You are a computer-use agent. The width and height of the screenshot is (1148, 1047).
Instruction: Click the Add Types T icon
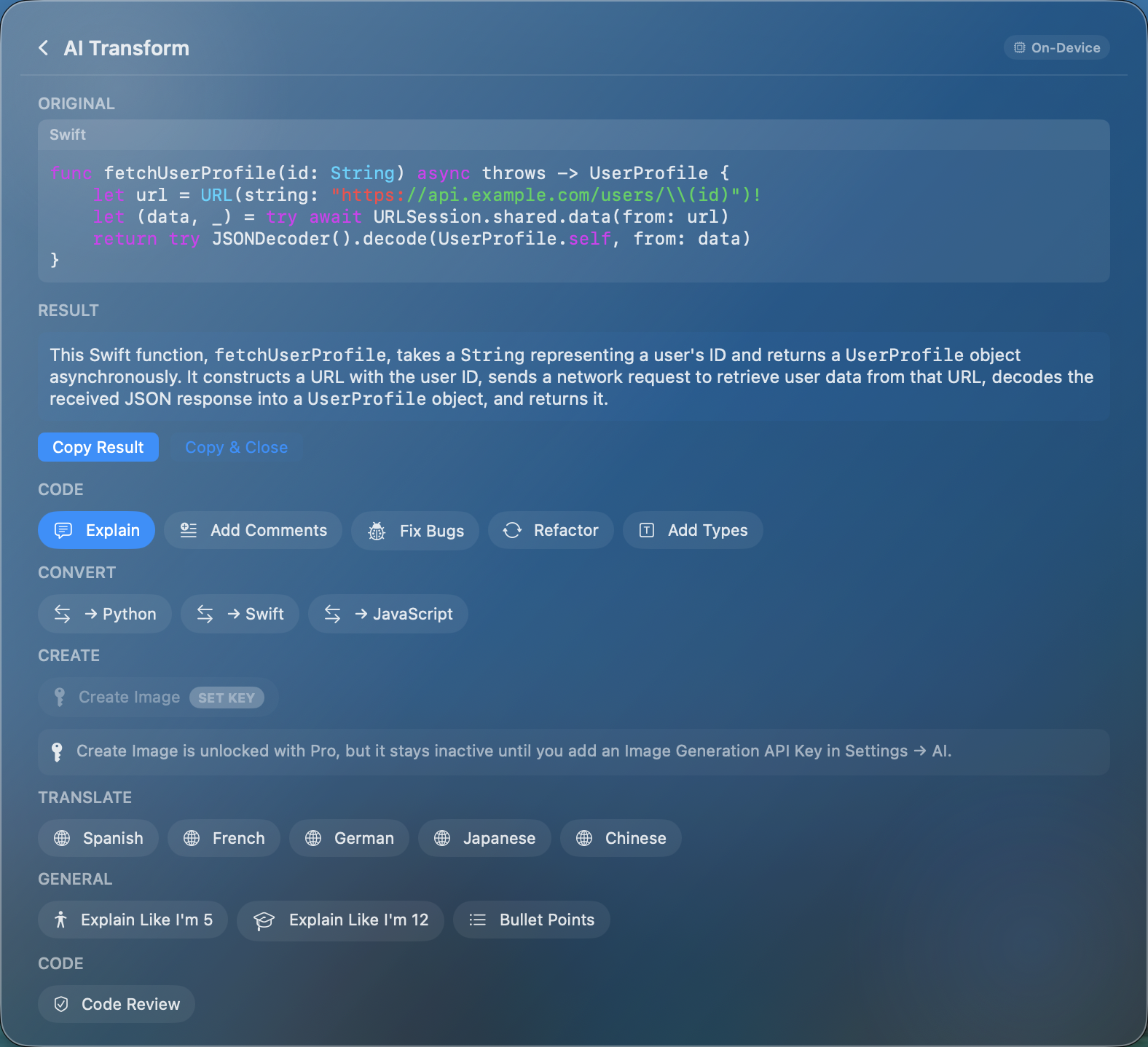647,530
